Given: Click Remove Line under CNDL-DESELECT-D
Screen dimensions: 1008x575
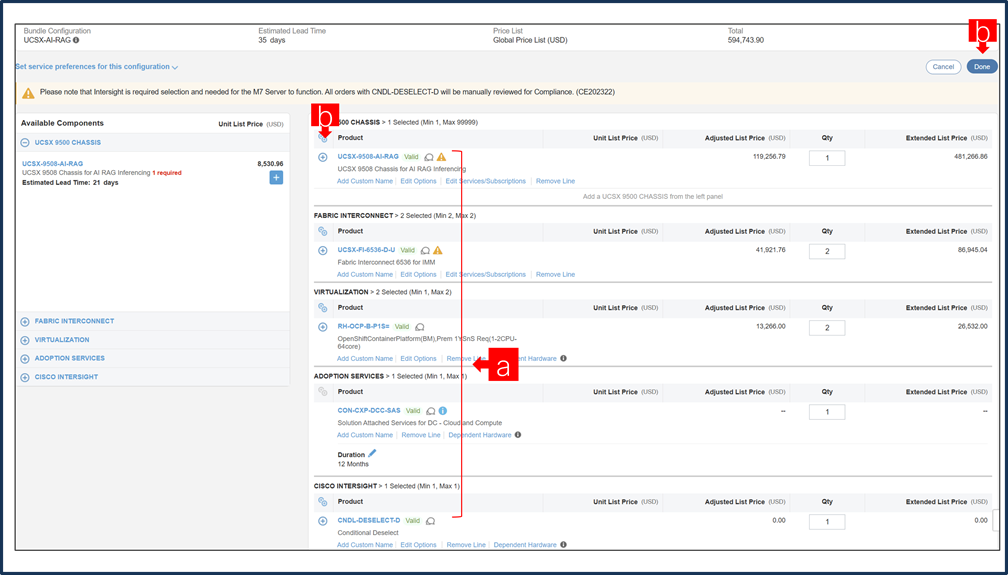Looking at the screenshot, I should coord(466,545).
